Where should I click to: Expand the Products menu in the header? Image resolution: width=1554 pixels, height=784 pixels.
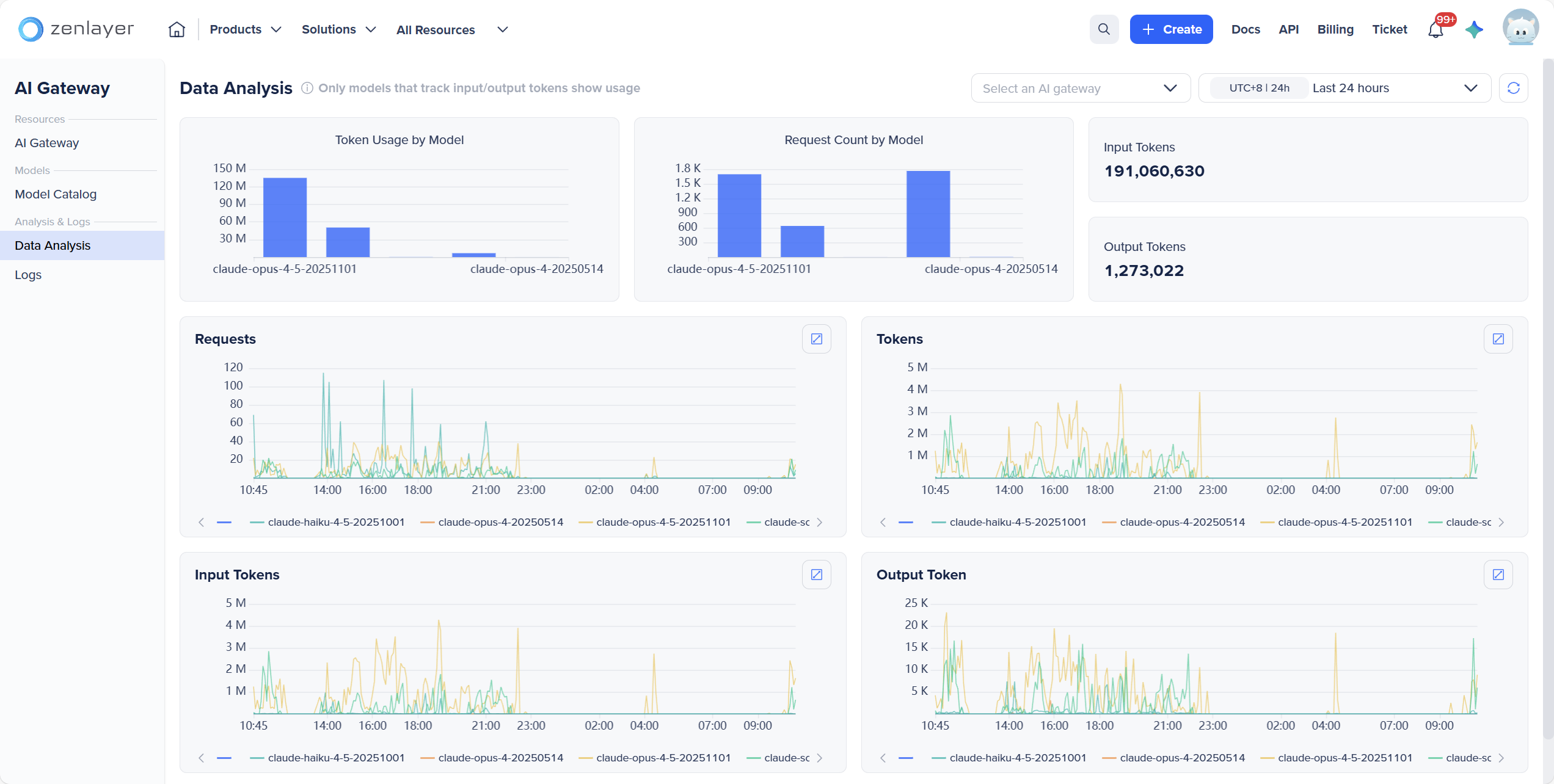click(245, 29)
